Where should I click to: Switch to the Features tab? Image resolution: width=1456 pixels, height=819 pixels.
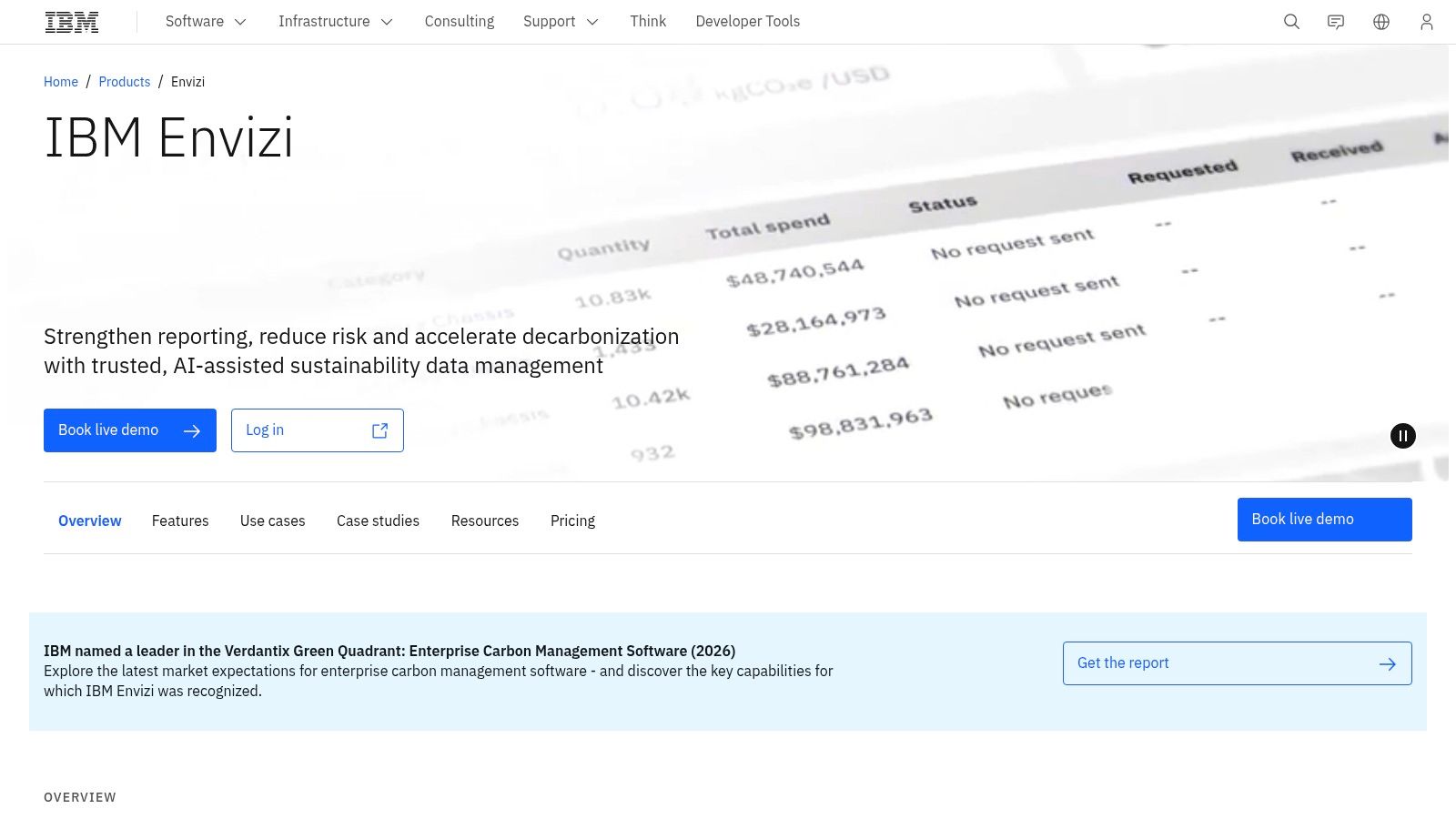click(x=180, y=521)
